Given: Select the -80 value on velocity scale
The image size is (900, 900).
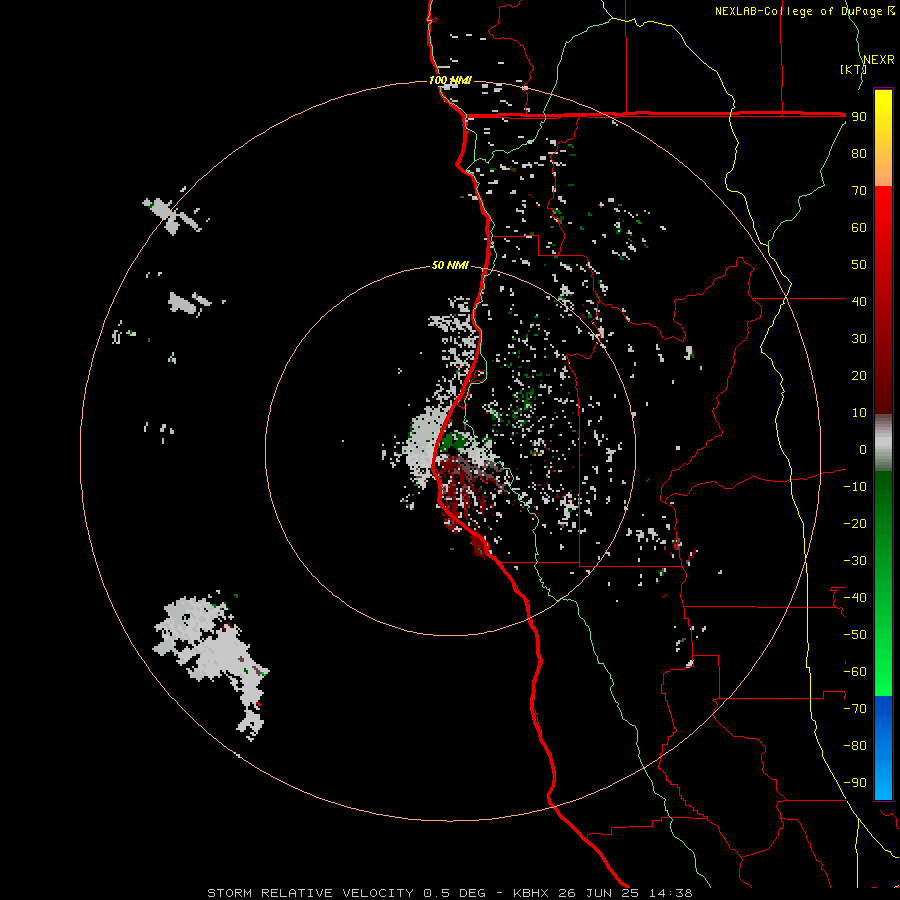Looking at the screenshot, I should click(855, 746).
